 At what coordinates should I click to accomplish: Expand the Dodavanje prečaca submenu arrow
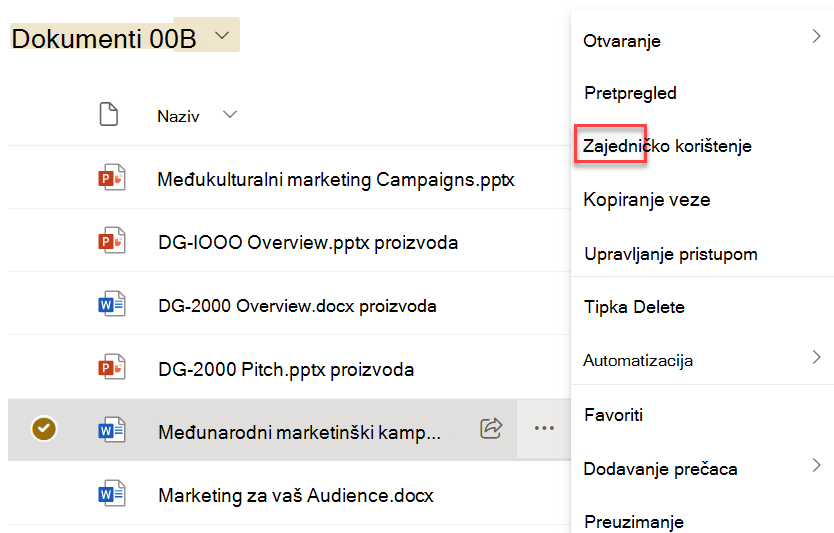point(816,465)
